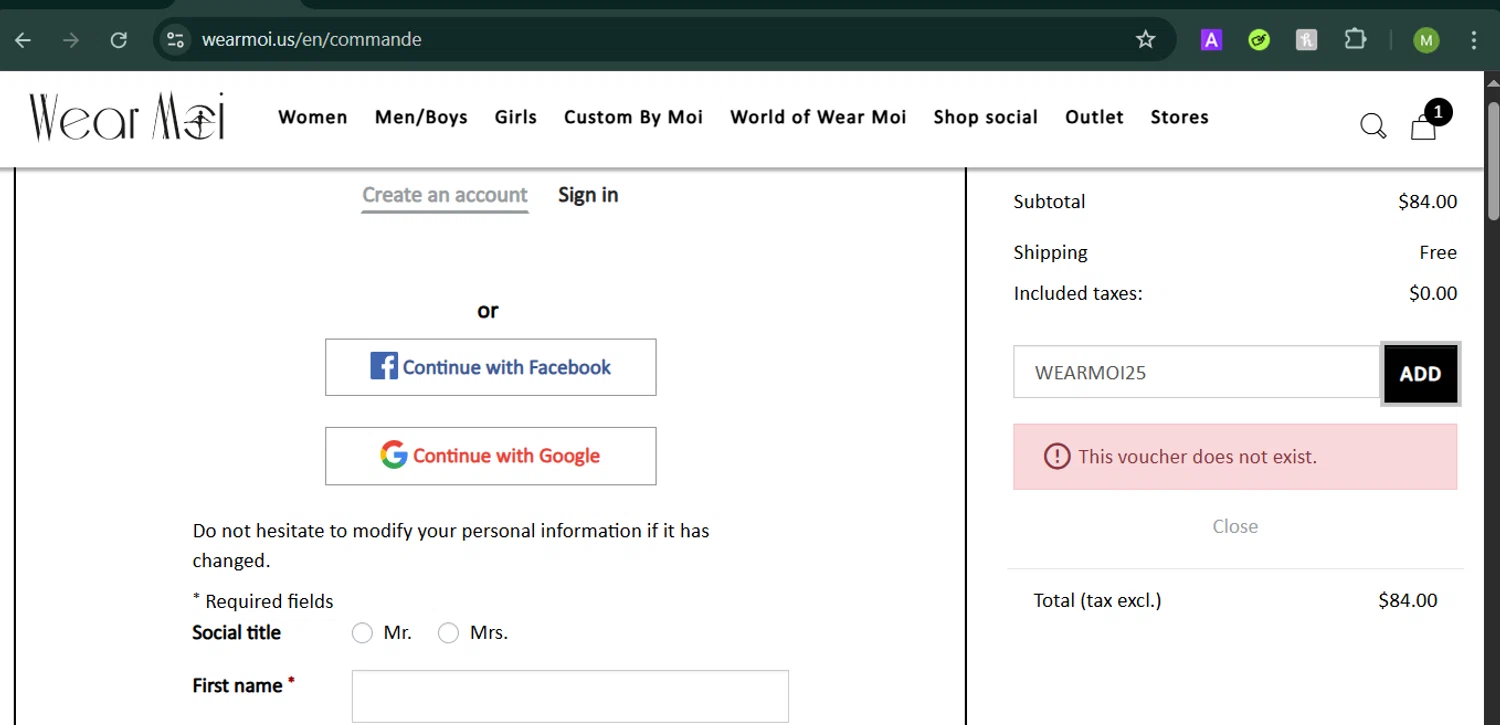Open Chrome three-dot menu
Screen dimensions: 1500x725
[1474, 40]
